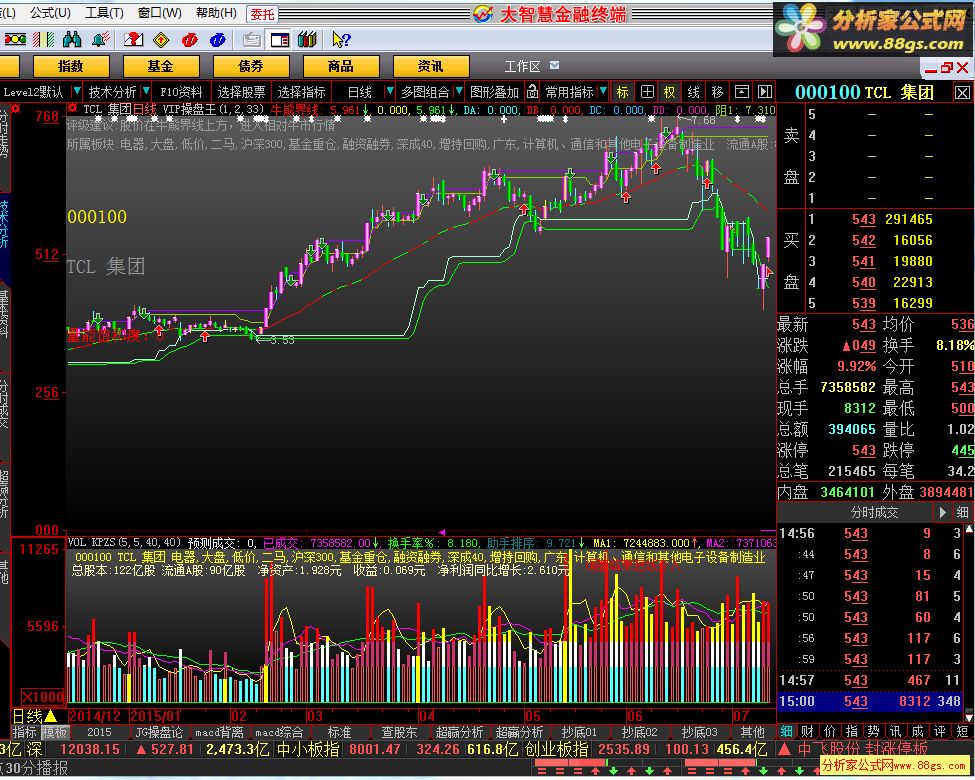Open the 窗口(W) menu
Viewport: 975px width, 780px height.
(x=160, y=12)
